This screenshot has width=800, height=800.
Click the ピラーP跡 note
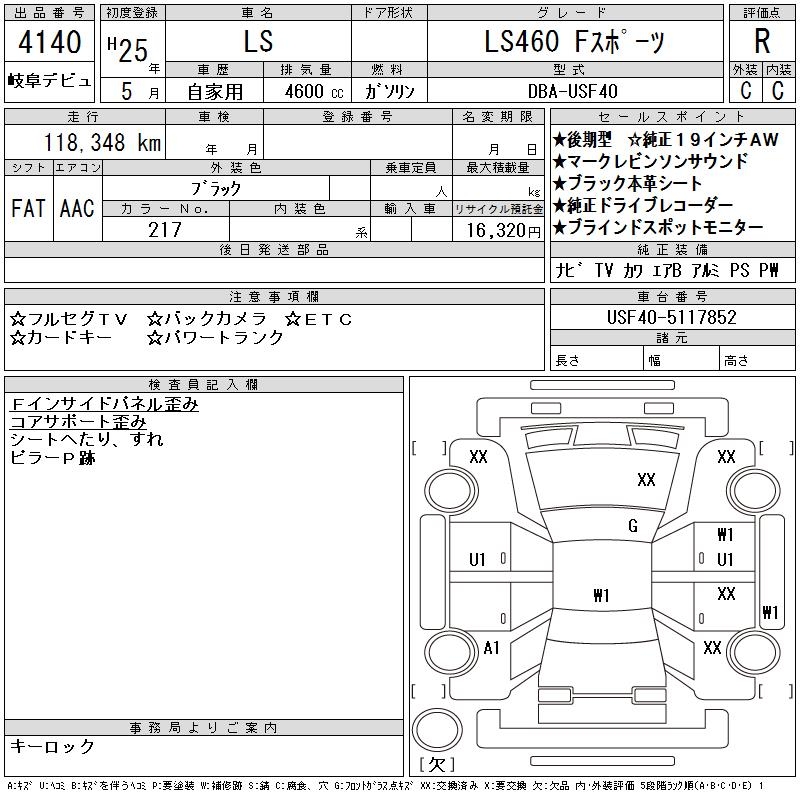[x=53, y=457]
